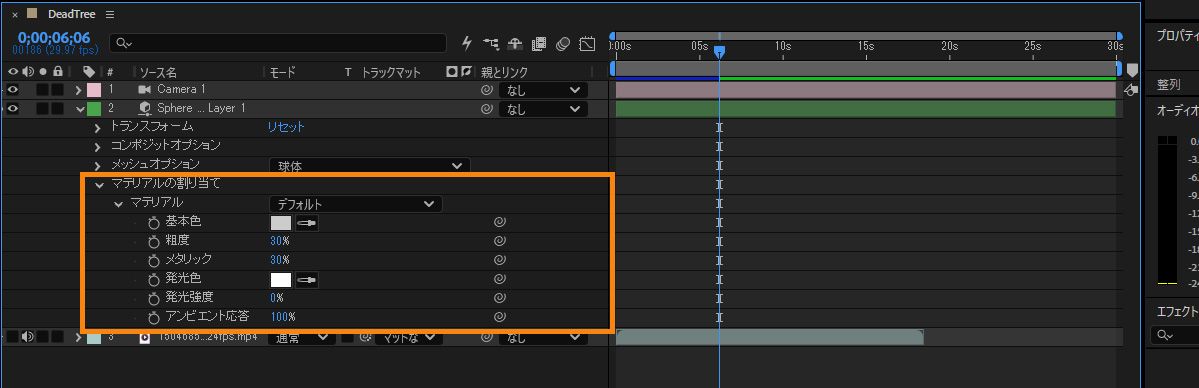
Task: Click pick whip spiral for アンビエント応答 row
Action: (x=499, y=317)
